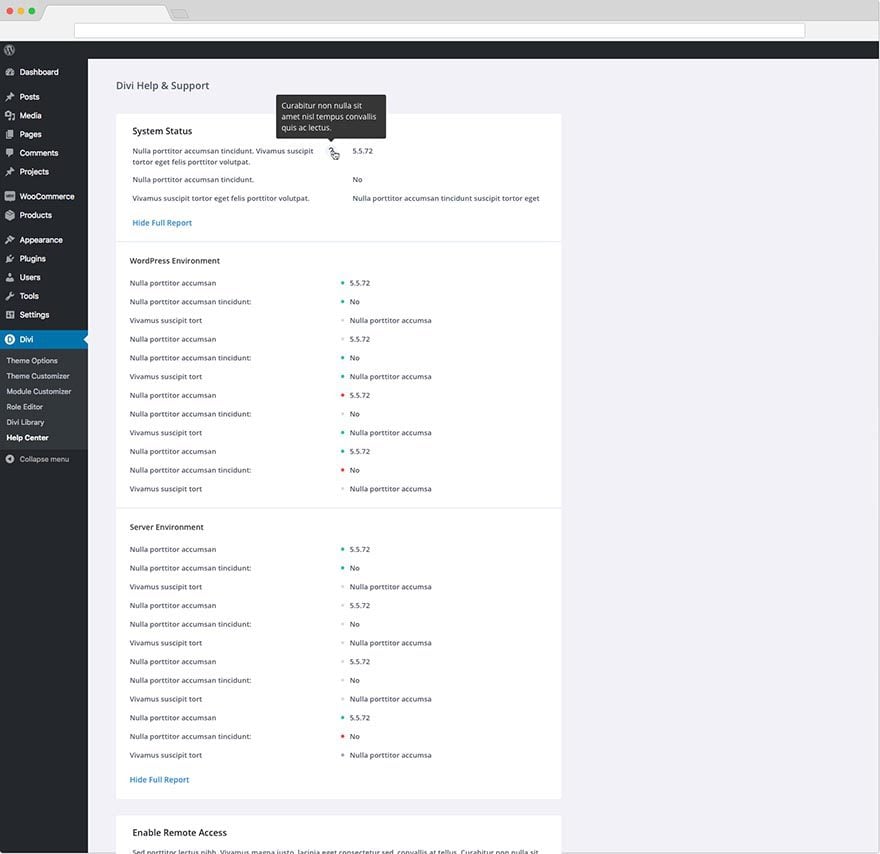Select the Divi menu label

coord(26,339)
